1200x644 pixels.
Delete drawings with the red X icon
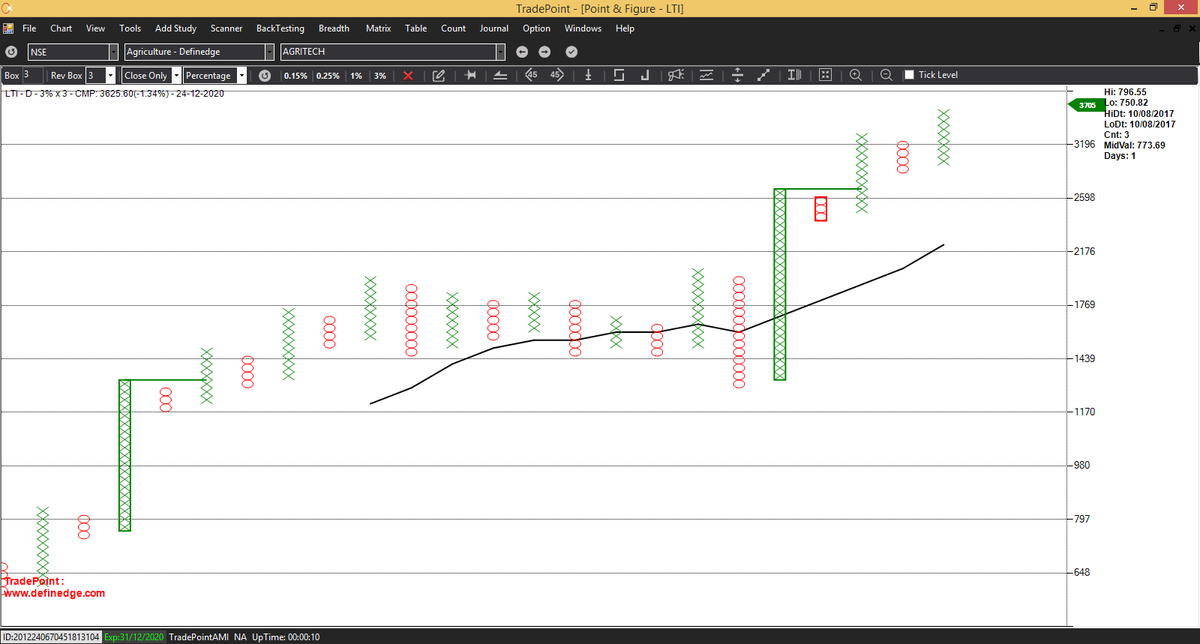tap(408, 75)
